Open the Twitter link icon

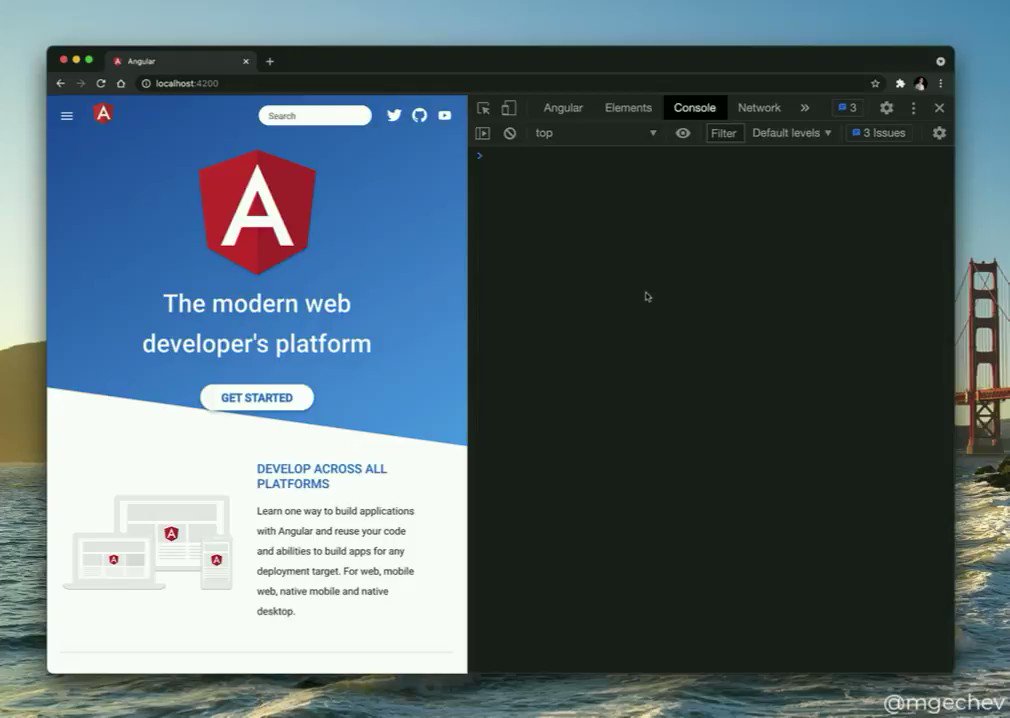pos(394,115)
